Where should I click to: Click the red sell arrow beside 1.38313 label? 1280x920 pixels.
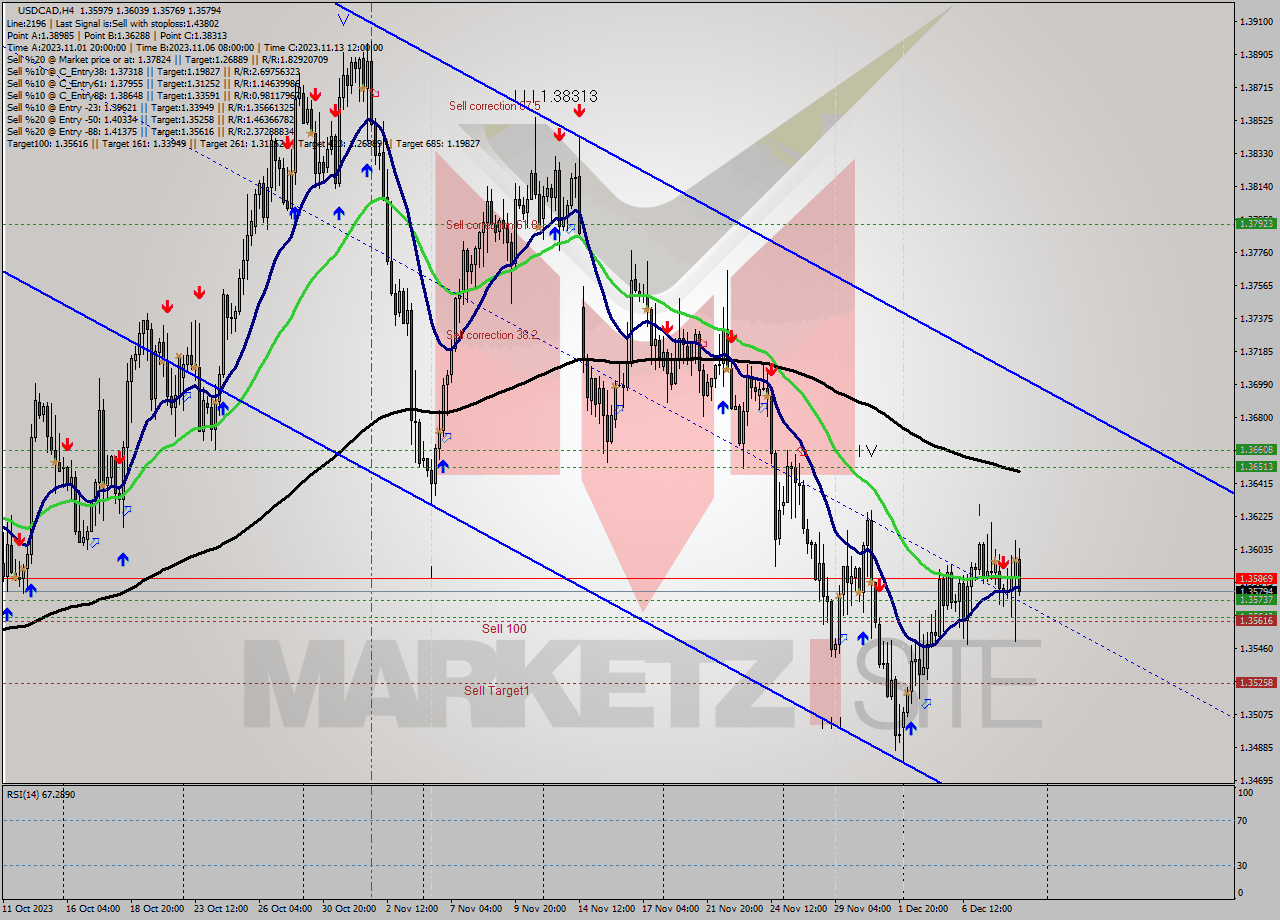tap(579, 113)
